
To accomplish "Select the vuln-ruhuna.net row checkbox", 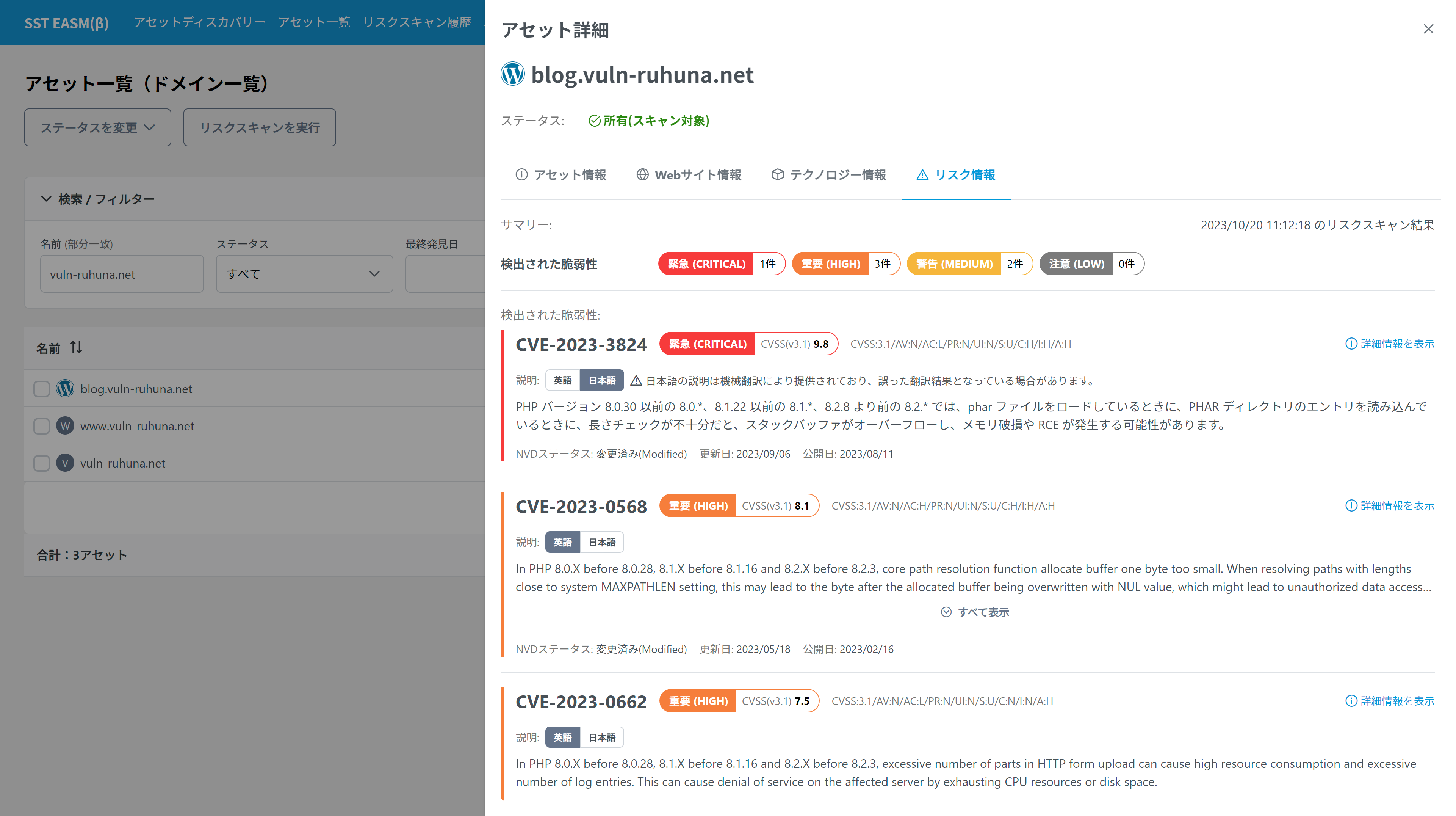I will coord(41,463).
